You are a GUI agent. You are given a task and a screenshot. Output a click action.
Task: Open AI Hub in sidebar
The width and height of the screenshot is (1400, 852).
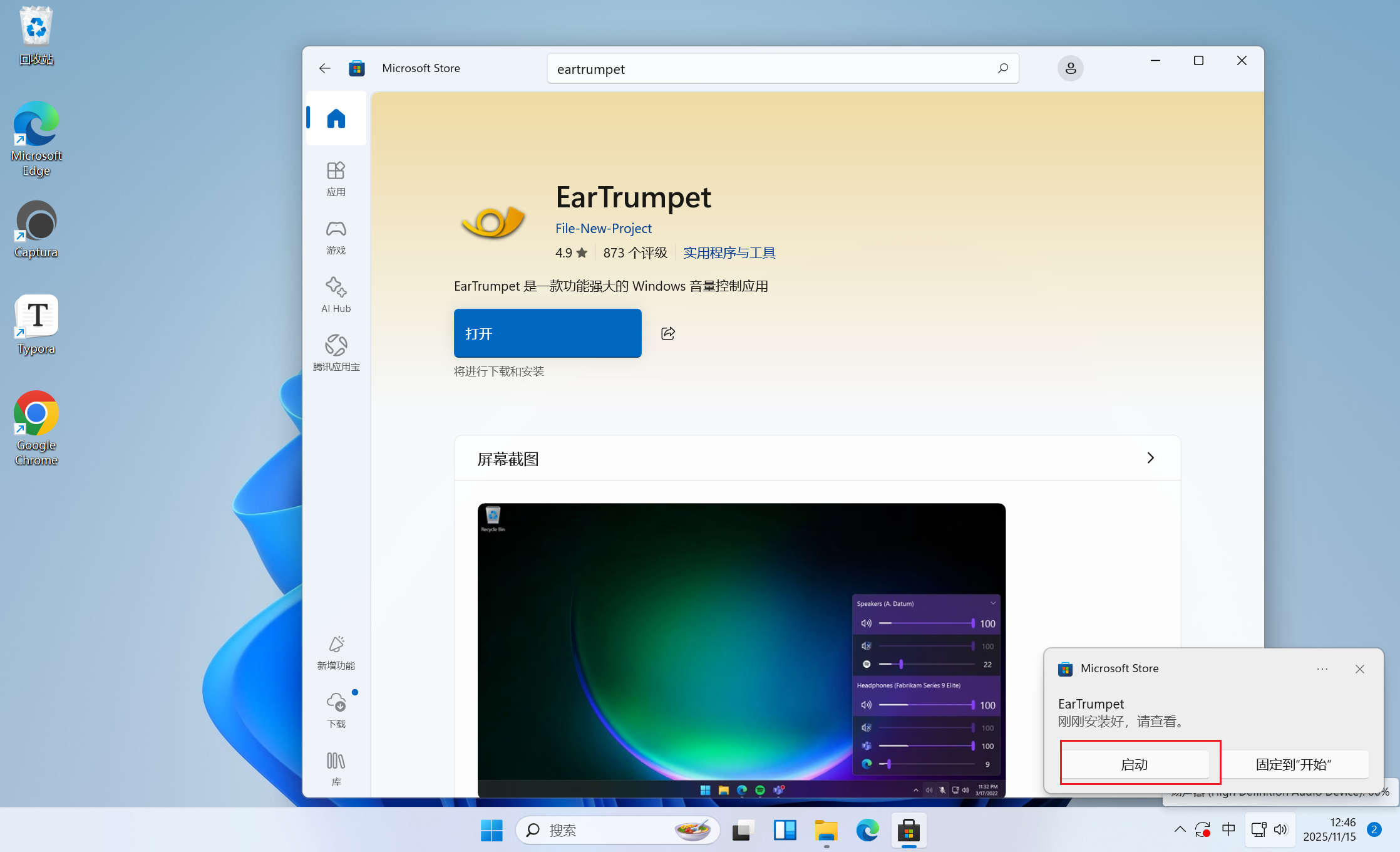[x=336, y=294]
